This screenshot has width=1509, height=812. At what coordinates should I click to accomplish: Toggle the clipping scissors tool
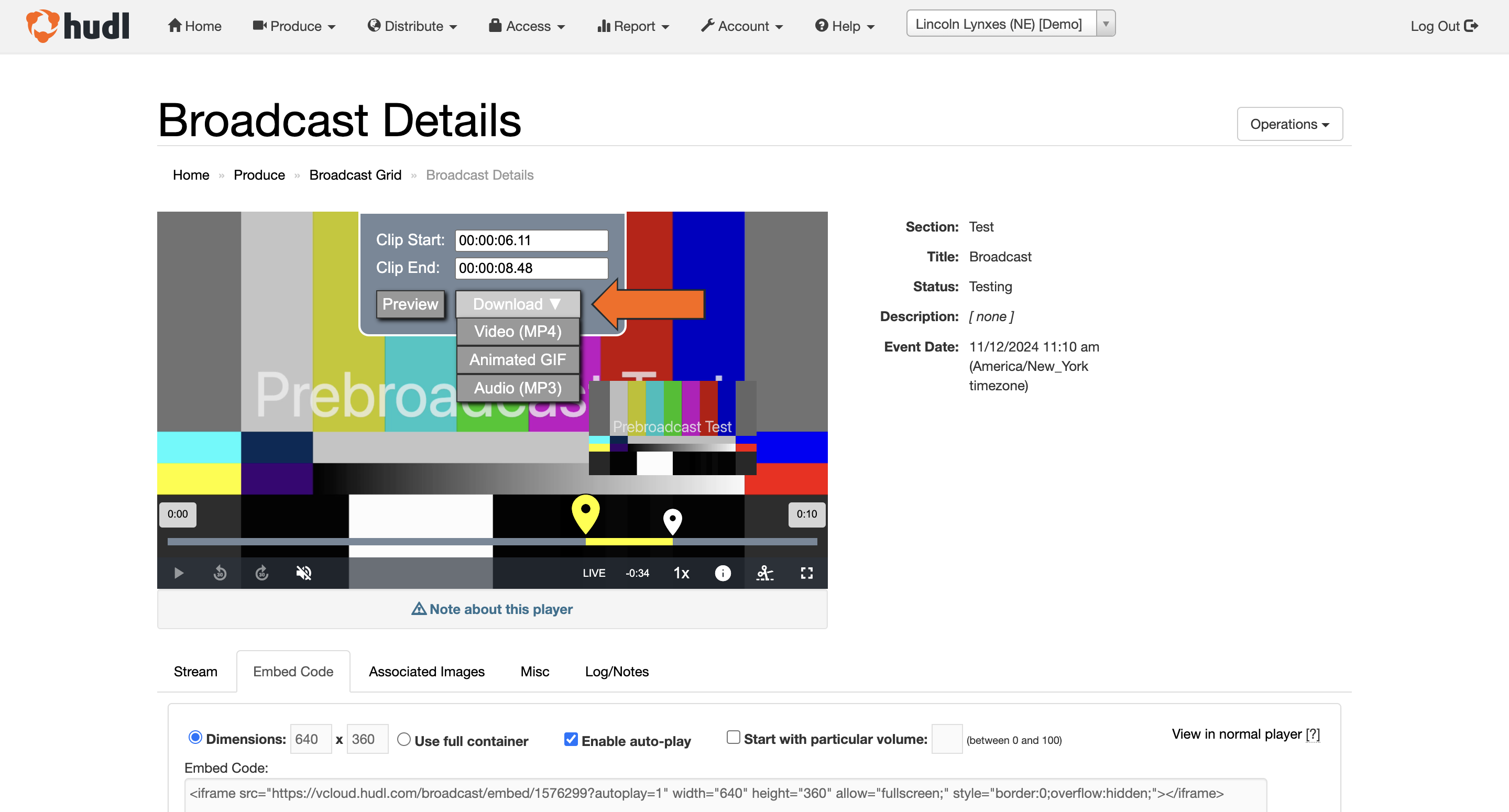pyautogui.click(x=764, y=573)
